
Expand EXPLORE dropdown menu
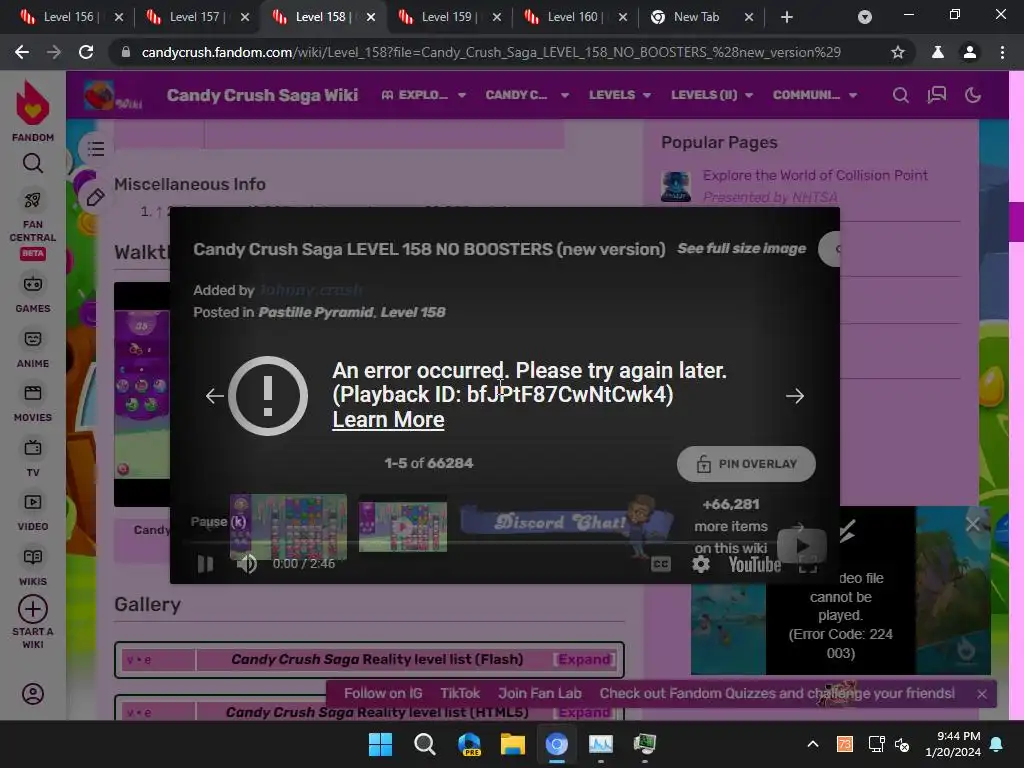[x=424, y=95]
